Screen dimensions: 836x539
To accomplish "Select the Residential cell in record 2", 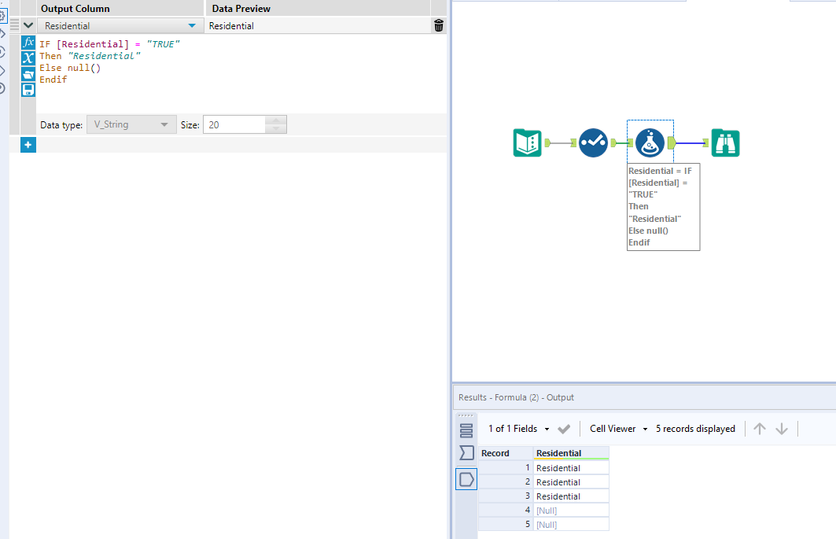I will [571, 482].
